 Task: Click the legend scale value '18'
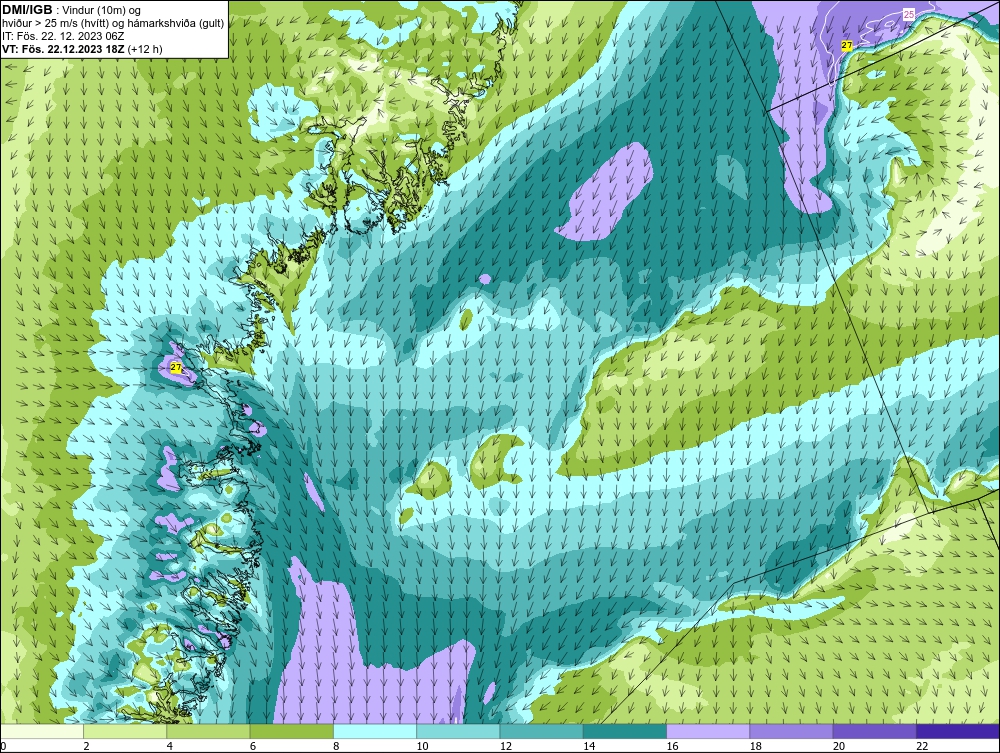tap(755, 747)
